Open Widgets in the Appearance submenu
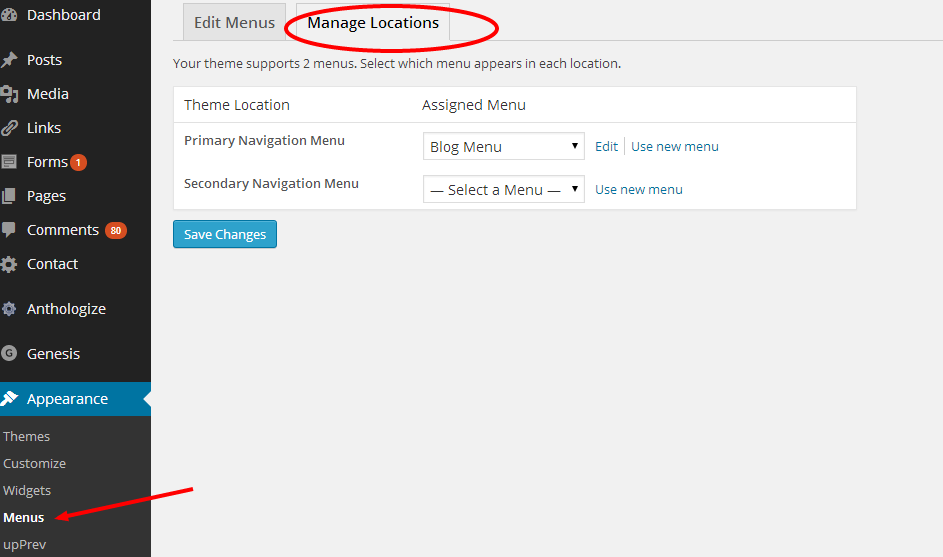Viewport: 943px width, 557px height. (x=27, y=490)
